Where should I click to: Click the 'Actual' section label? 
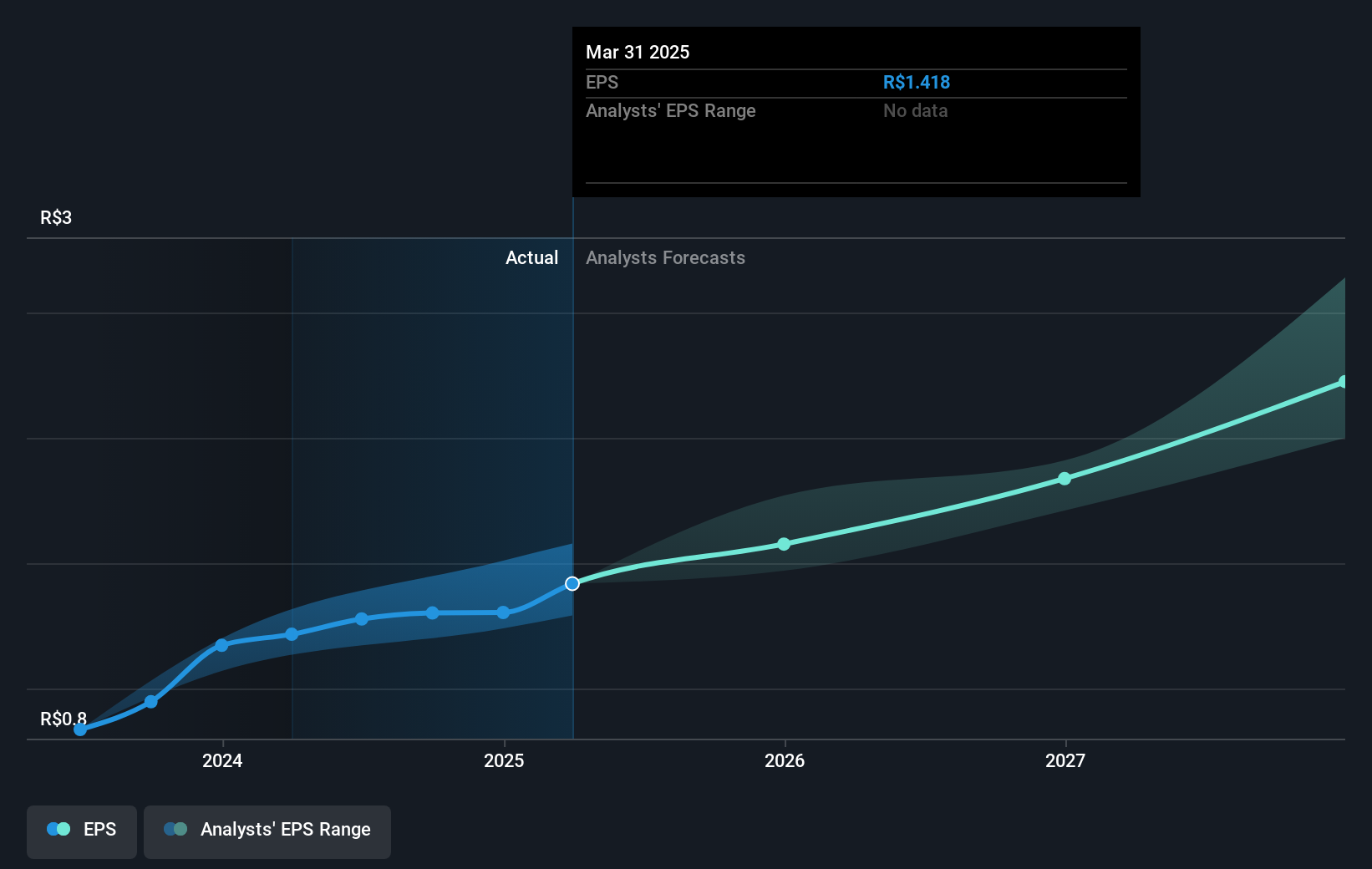coord(531,257)
